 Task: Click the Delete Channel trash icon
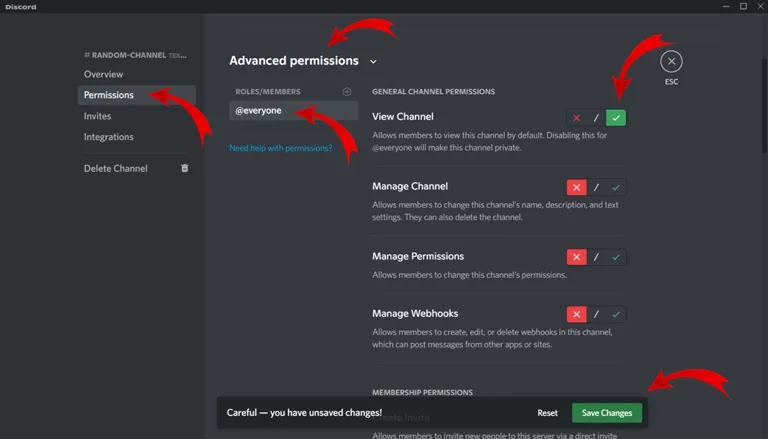click(185, 168)
